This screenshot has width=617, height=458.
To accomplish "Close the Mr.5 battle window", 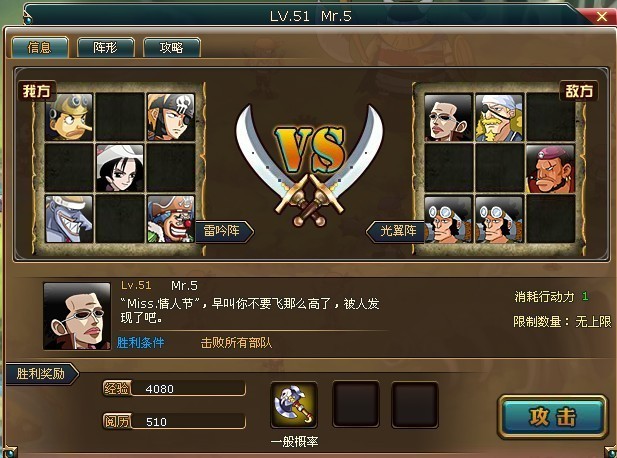I will click(602, 16).
